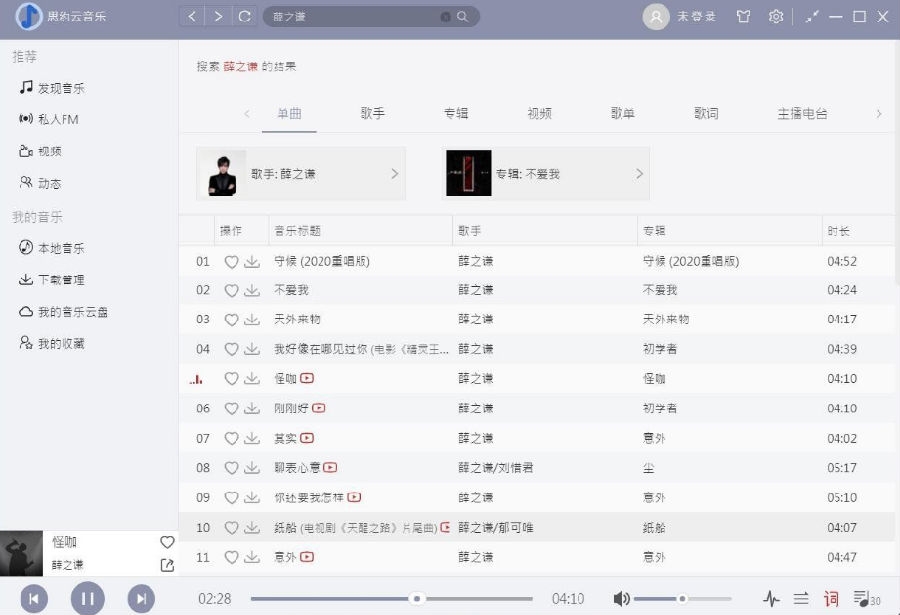Expand the album 不爱我 card arrow
The image size is (900, 615).
coord(639,173)
